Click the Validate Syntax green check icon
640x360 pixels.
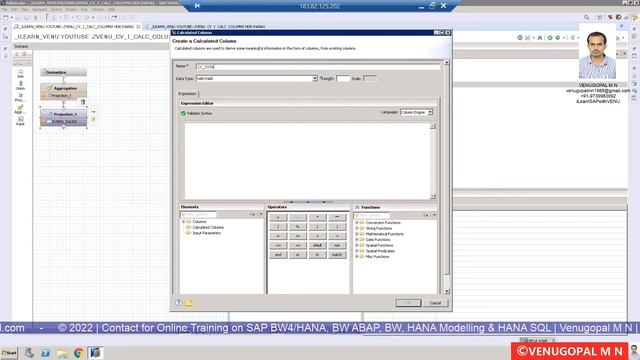183,113
